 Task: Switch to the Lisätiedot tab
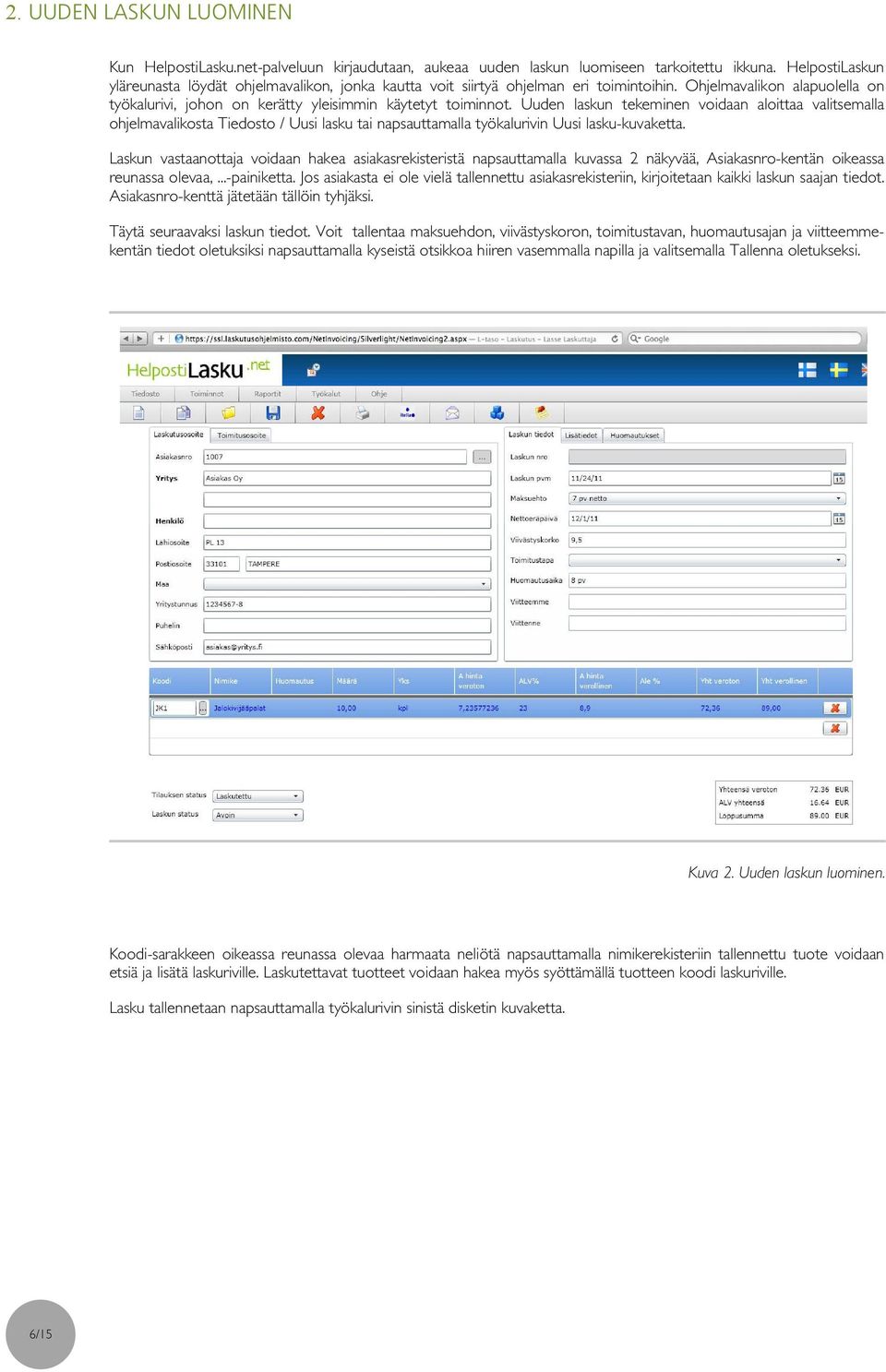581,435
